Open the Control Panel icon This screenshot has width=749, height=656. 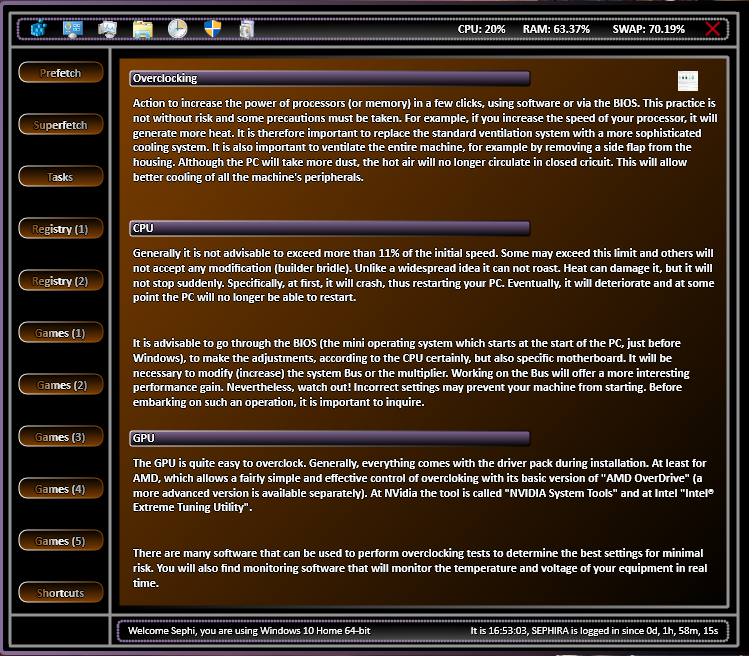click(x=73, y=29)
